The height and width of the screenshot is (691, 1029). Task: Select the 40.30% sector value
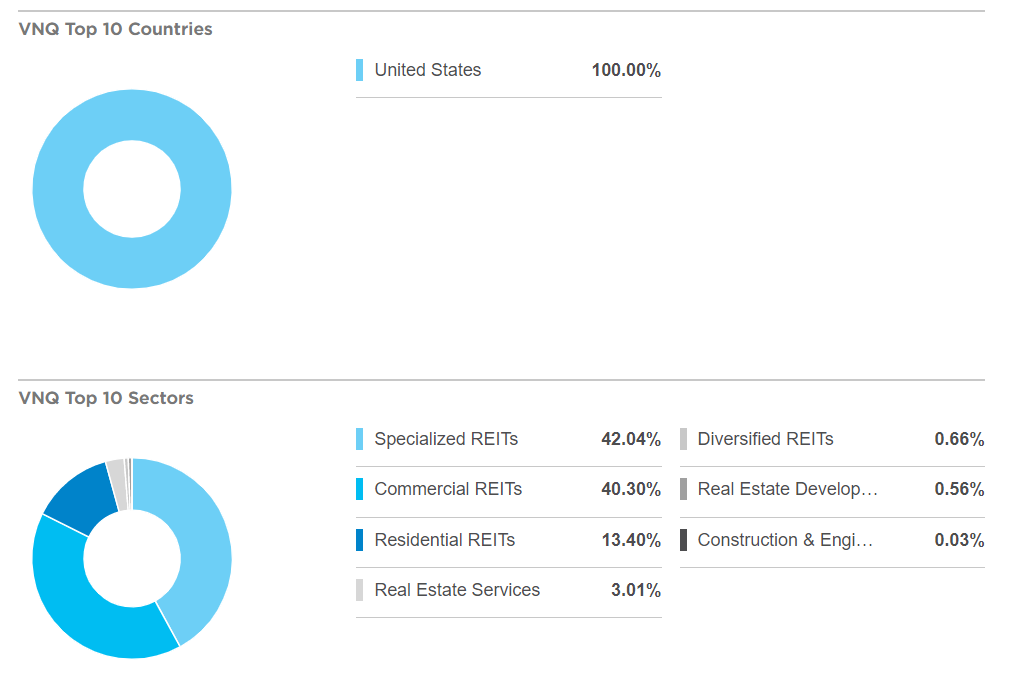click(x=631, y=489)
